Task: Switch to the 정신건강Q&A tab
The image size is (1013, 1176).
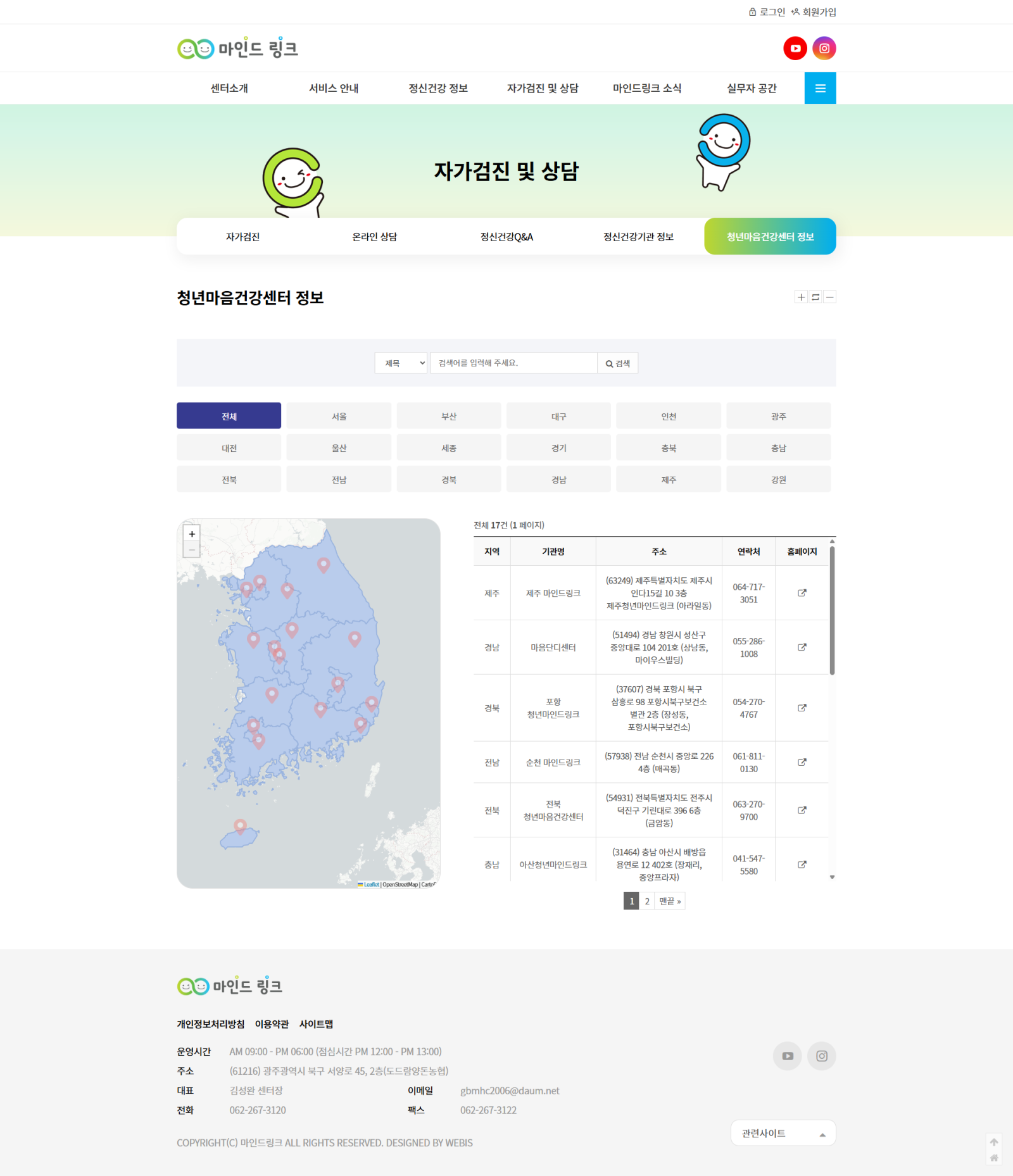Action: (x=507, y=237)
